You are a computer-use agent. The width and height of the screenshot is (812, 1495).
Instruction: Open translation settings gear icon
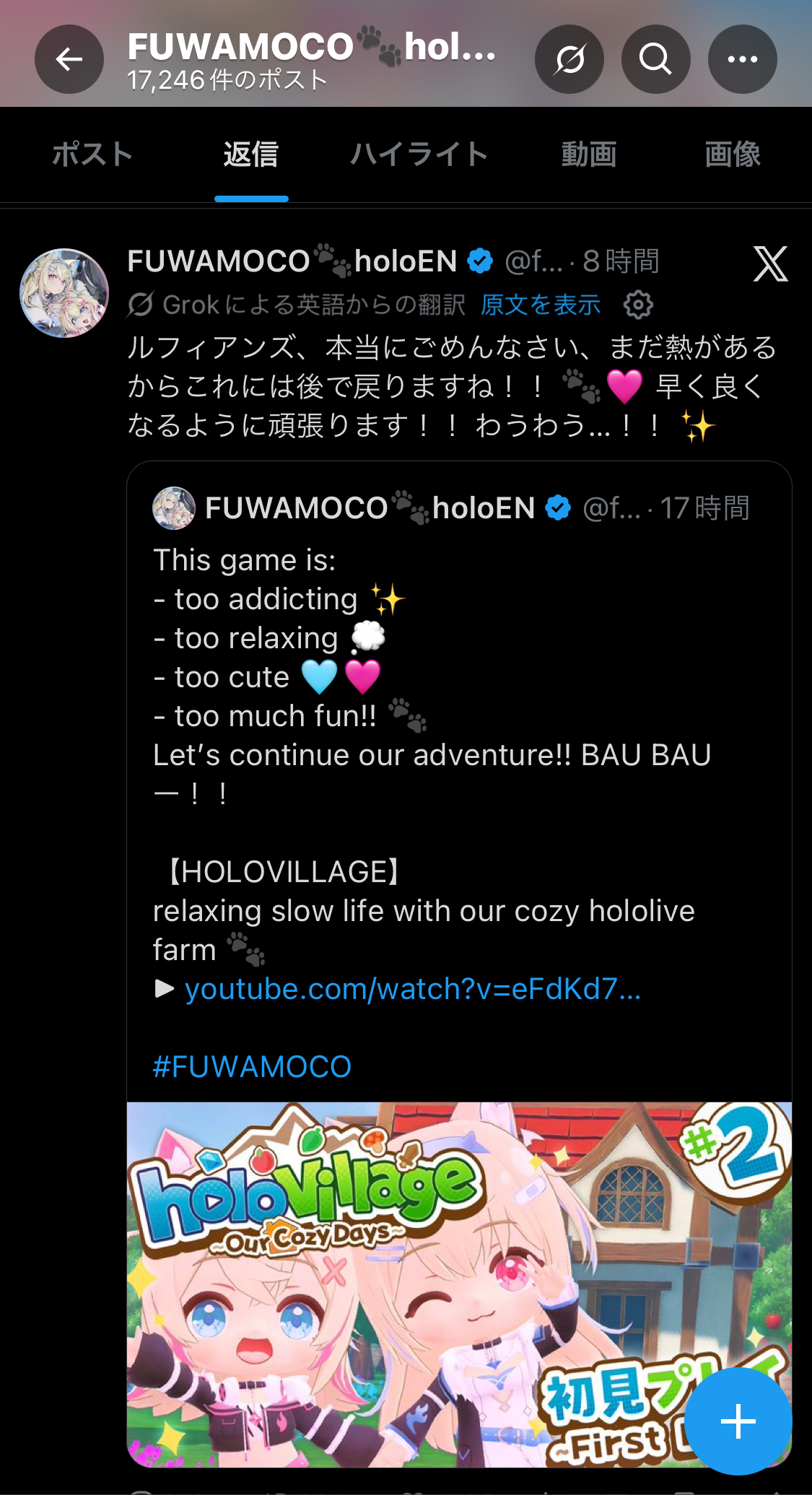point(638,305)
